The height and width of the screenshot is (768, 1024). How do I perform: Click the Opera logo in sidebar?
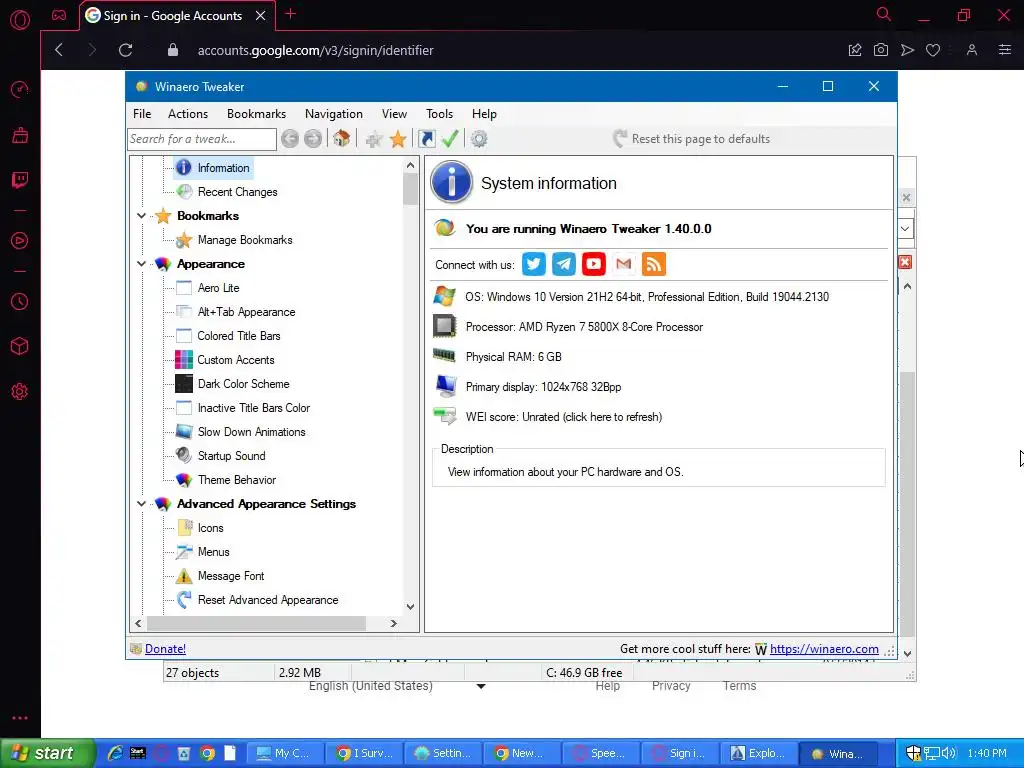click(x=20, y=20)
